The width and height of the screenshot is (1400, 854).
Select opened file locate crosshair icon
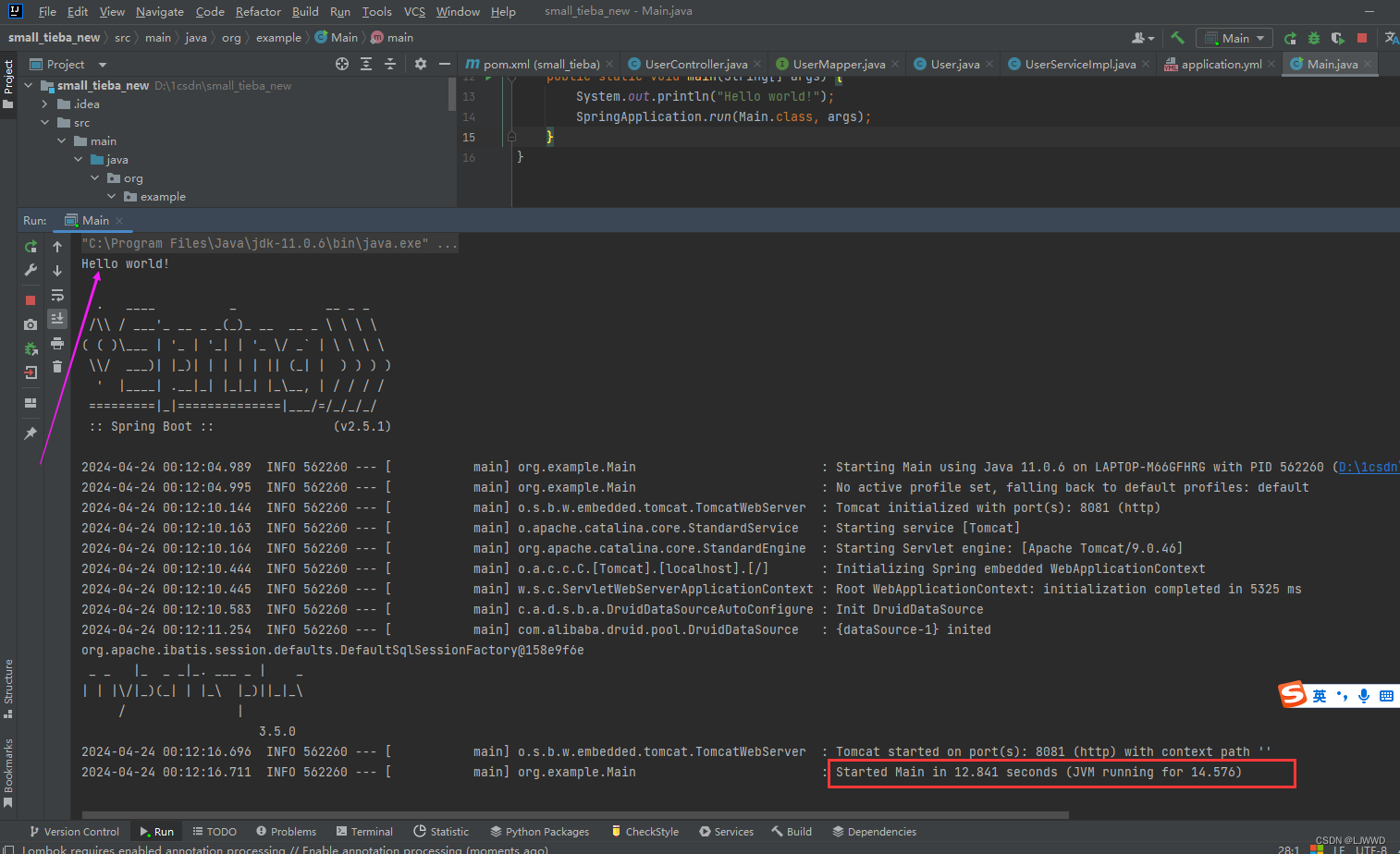point(342,64)
